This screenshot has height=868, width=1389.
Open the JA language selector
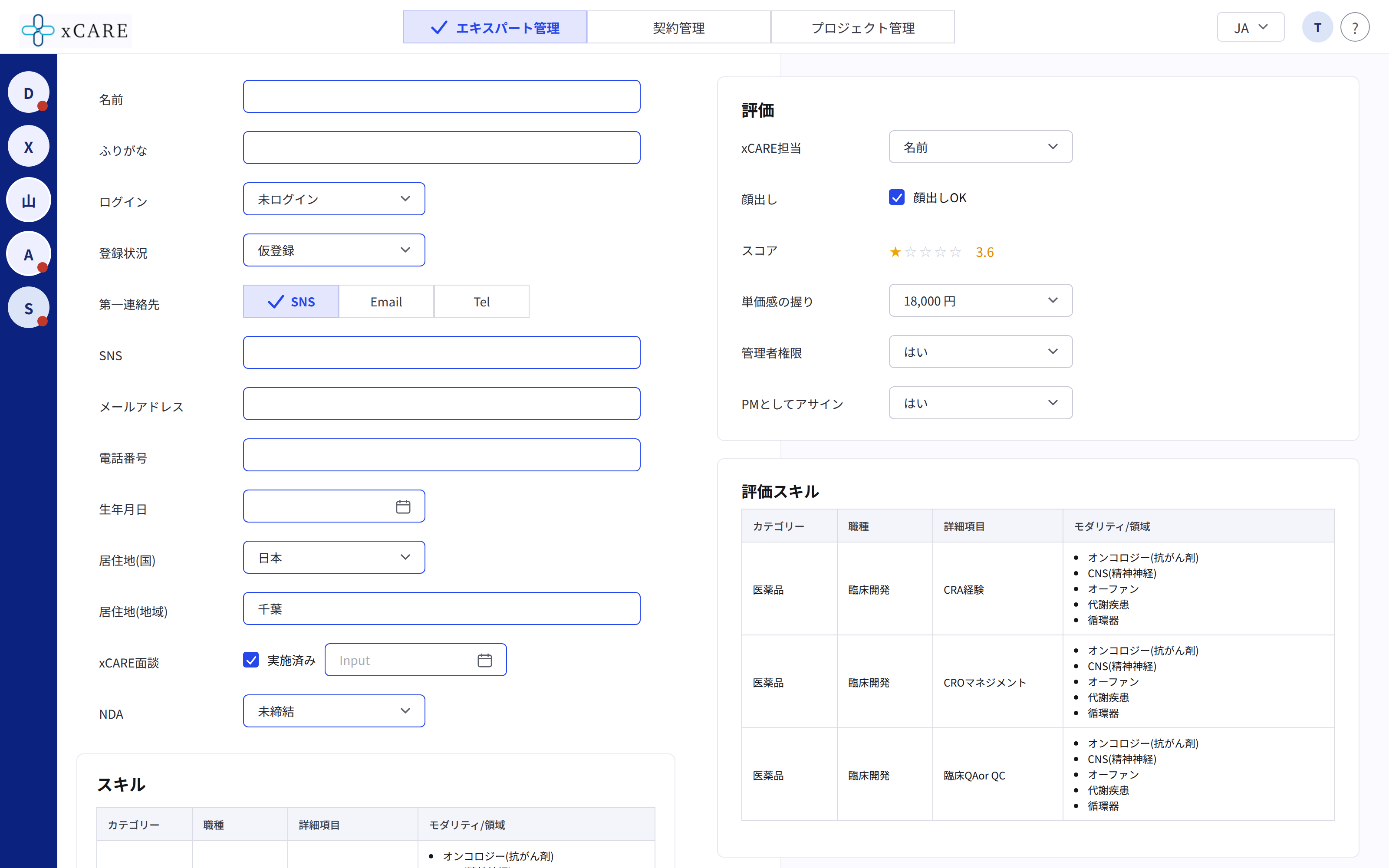pos(1251,27)
